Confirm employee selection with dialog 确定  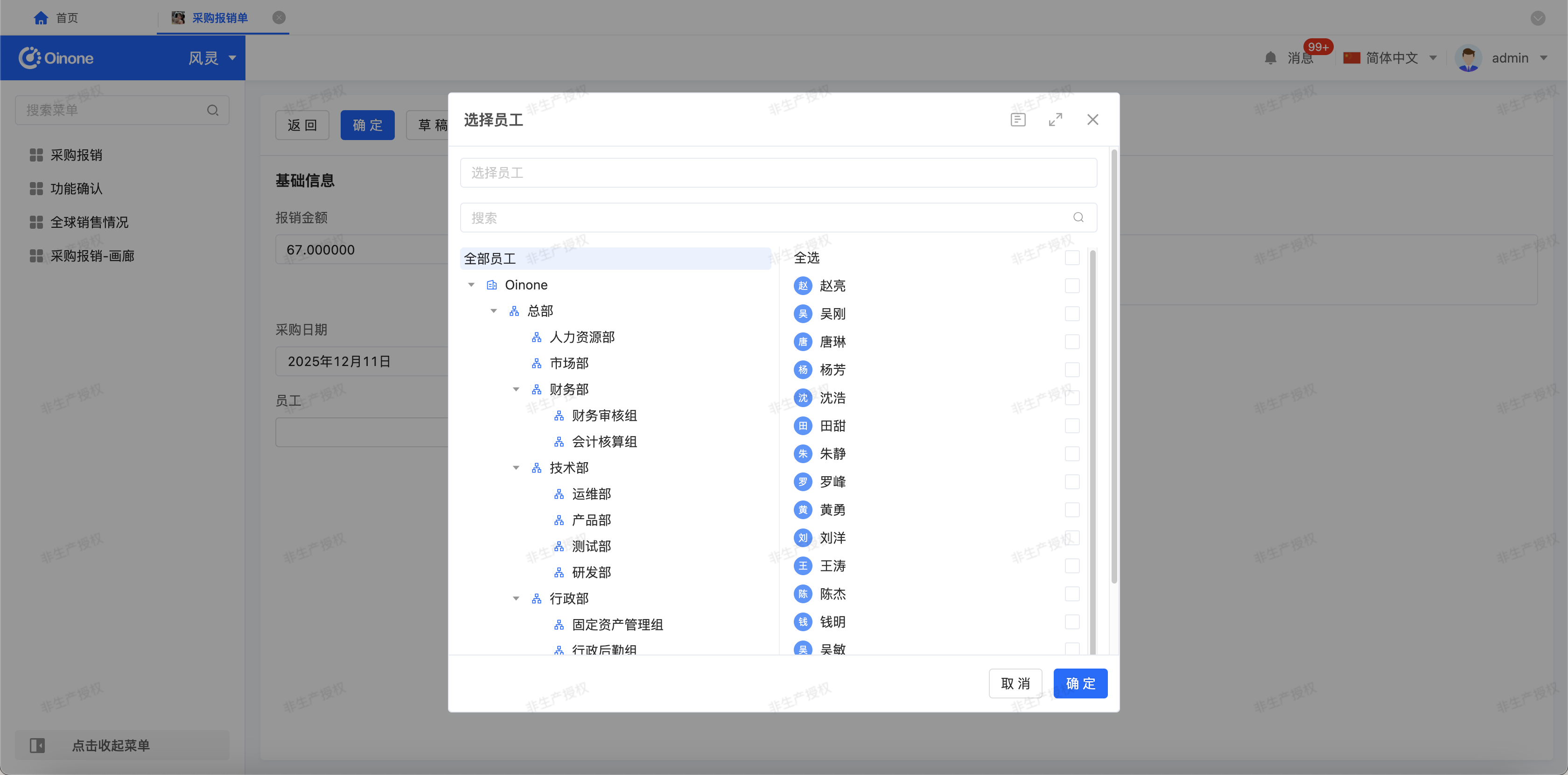click(1080, 683)
